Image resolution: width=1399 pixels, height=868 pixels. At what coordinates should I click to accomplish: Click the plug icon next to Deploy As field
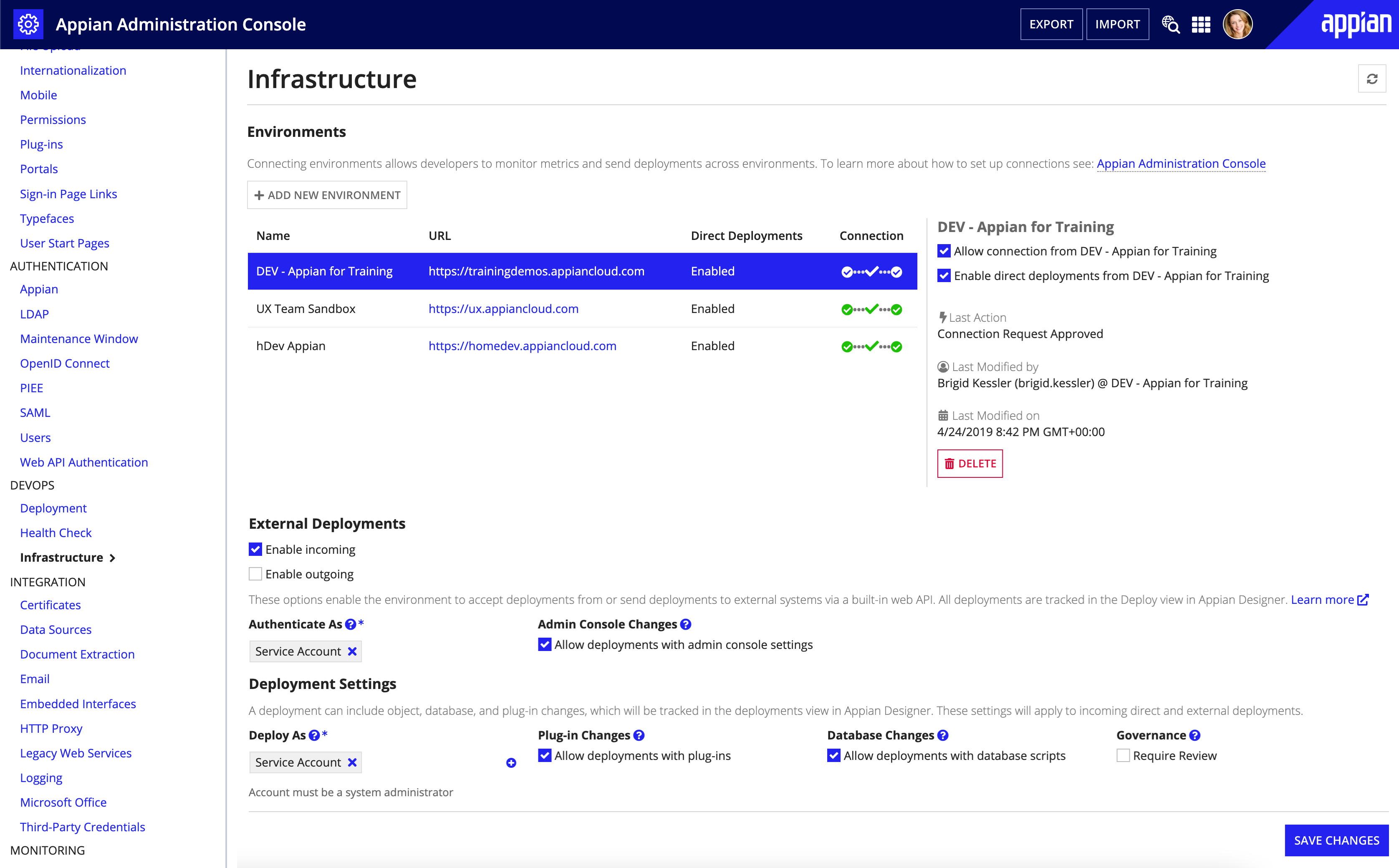click(x=511, y=761)
